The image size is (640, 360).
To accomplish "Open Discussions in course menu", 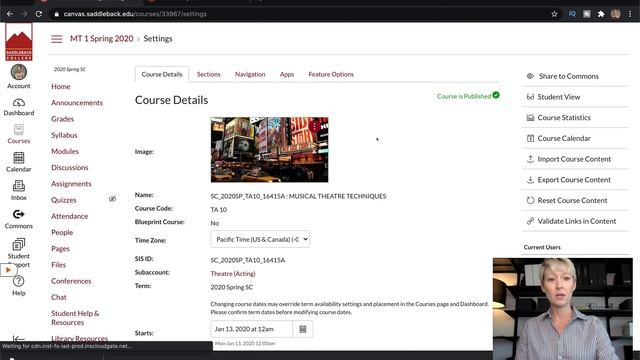I will (x=69, y=168).
